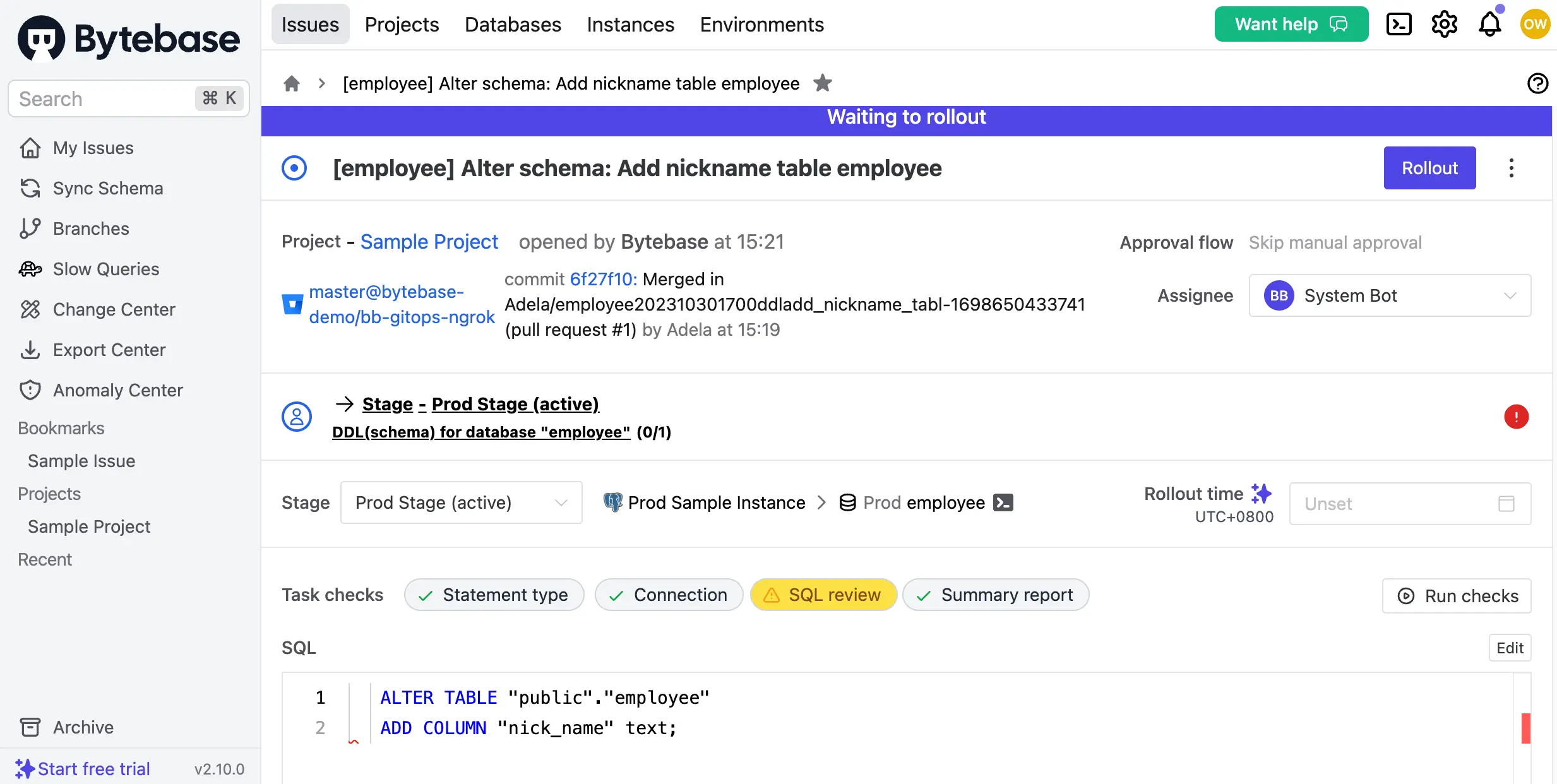Open settings gear icon
Image resolution: width=1557 pixels, height=784 pixels.
[1444, 25]
